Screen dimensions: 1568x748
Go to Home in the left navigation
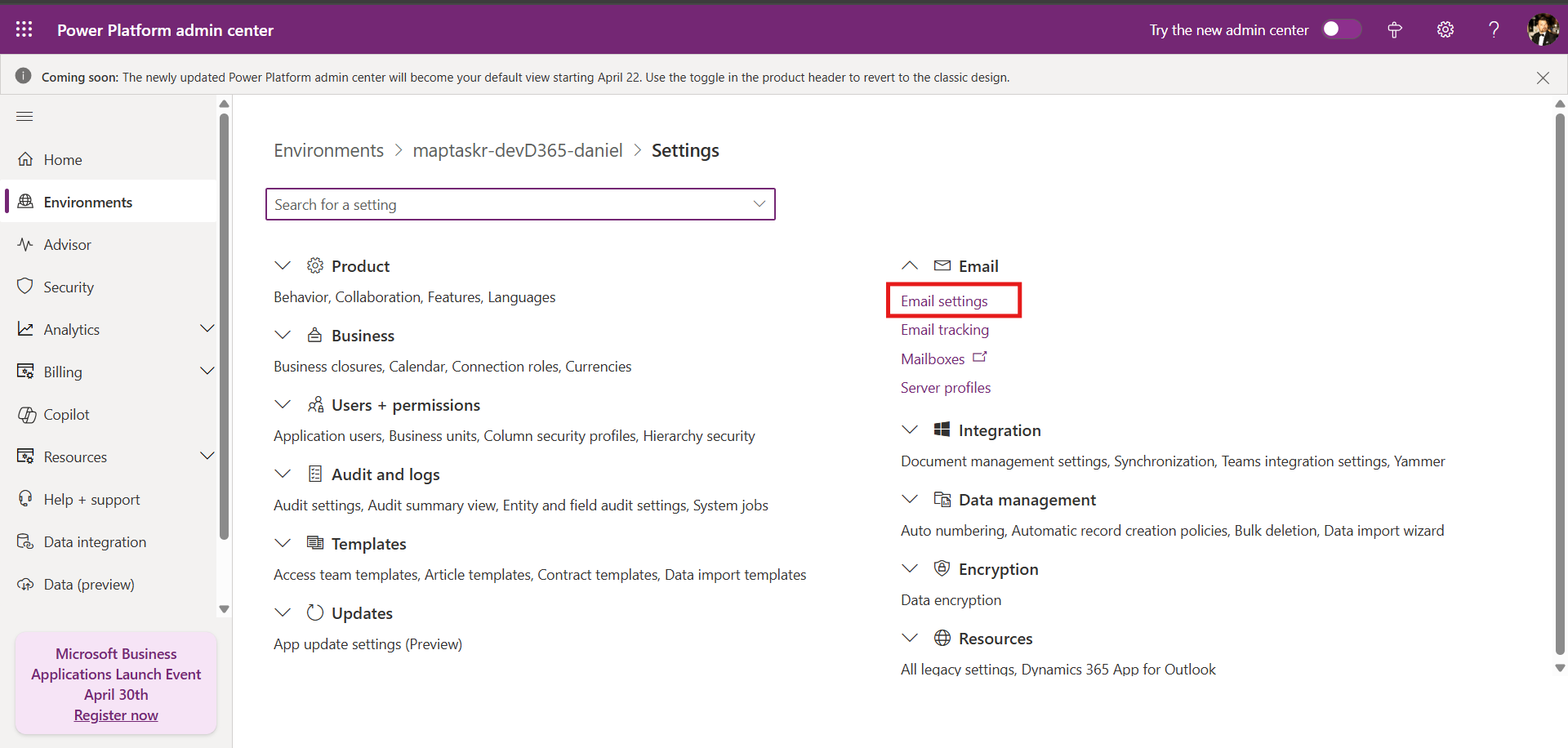pyautogui.click(x=63, y=159)
